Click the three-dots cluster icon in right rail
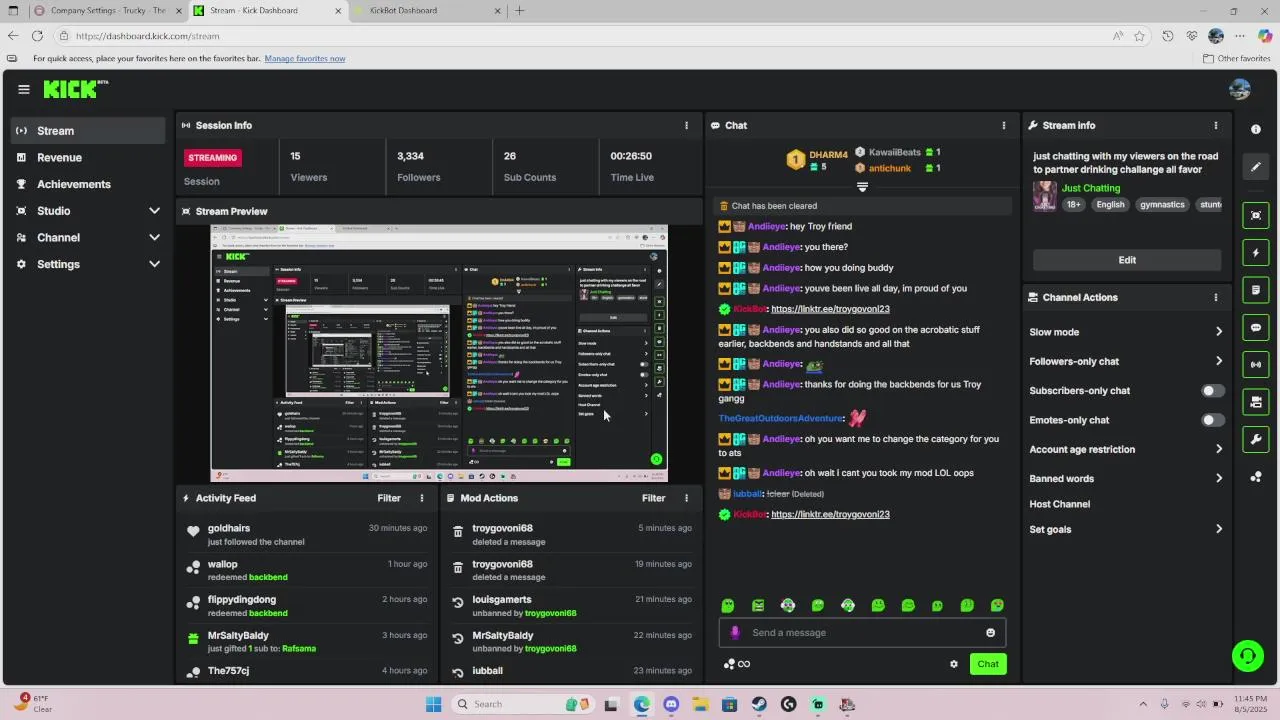This screenshot has width=1280, height=720. 1256,477
